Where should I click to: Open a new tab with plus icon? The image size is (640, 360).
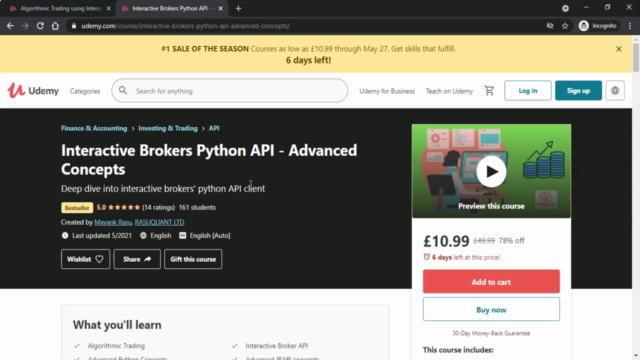[238, 8]
